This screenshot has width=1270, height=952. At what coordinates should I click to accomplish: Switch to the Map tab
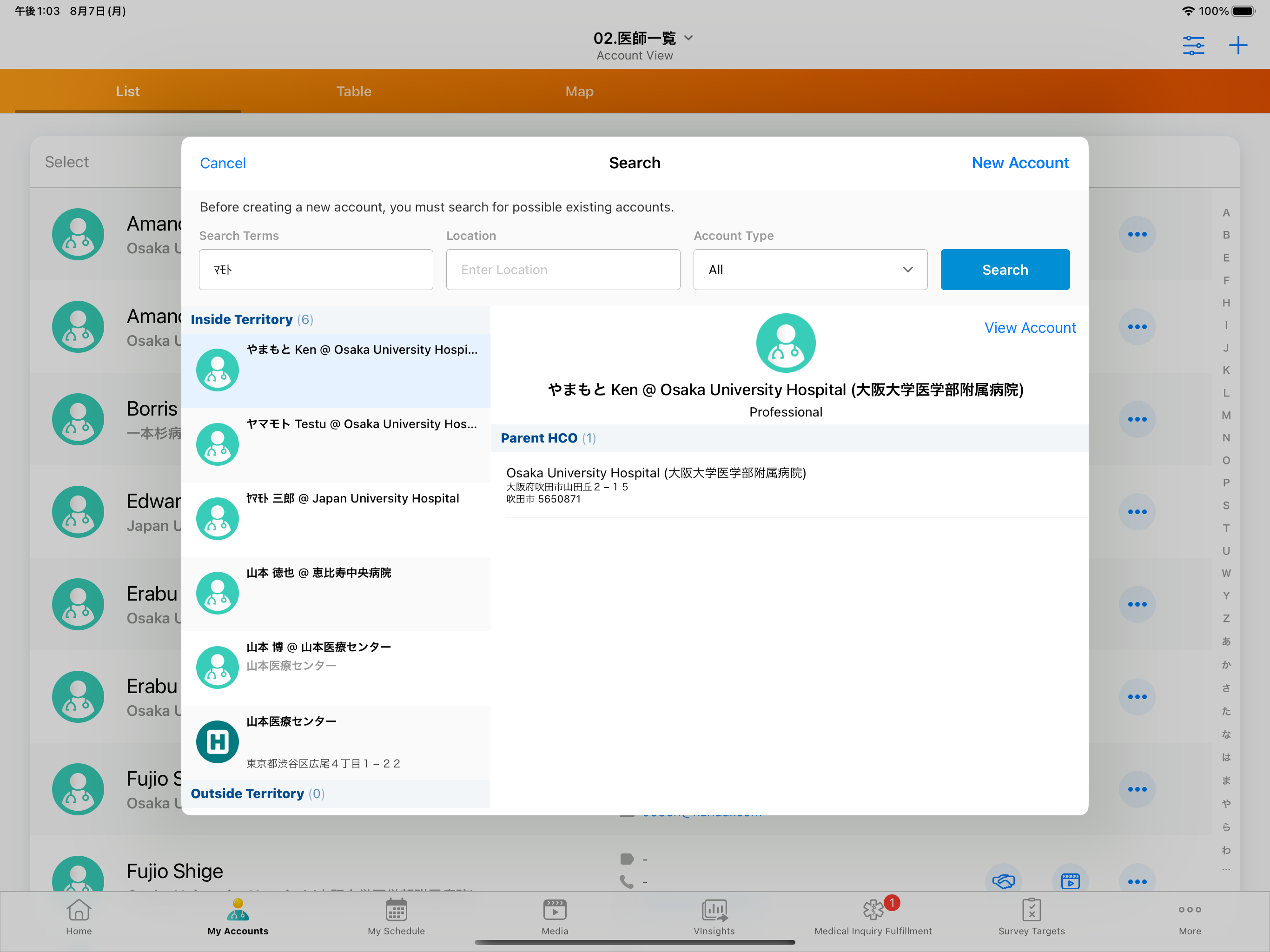tap(579, 91)
